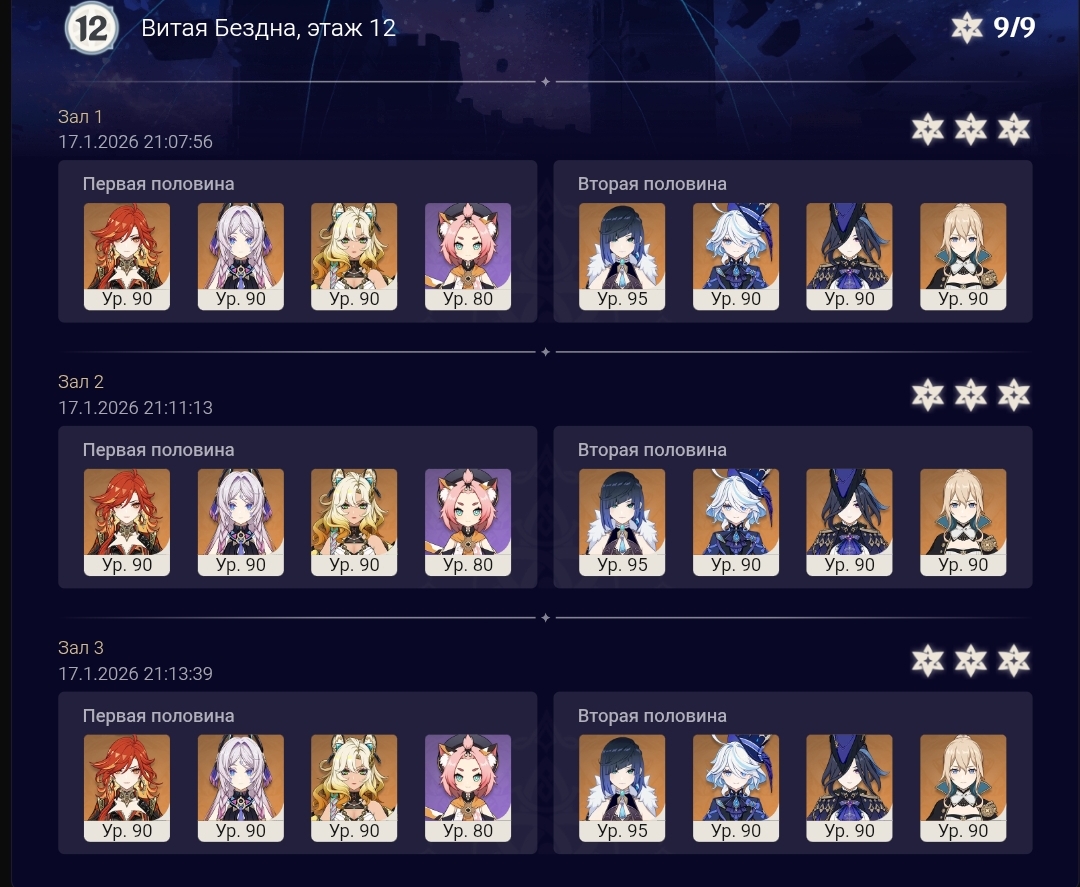Screen dimensions: 1080x887
Task: Select the lavender-haired character in Зал 2 first half
Action: pyautogui.click(x=240, y=522)
